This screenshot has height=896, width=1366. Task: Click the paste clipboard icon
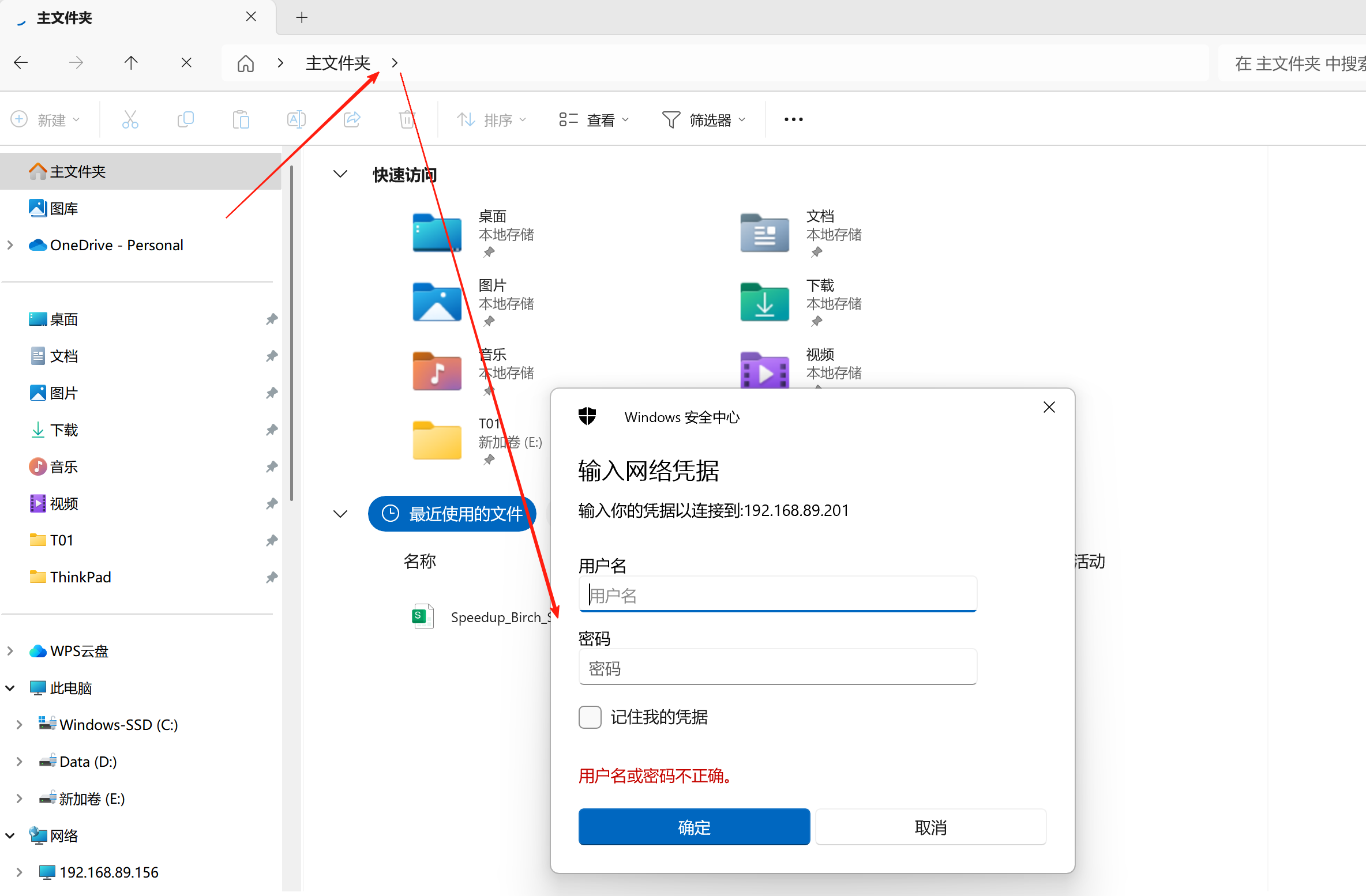pyautogui.click(x=241, y=120)
